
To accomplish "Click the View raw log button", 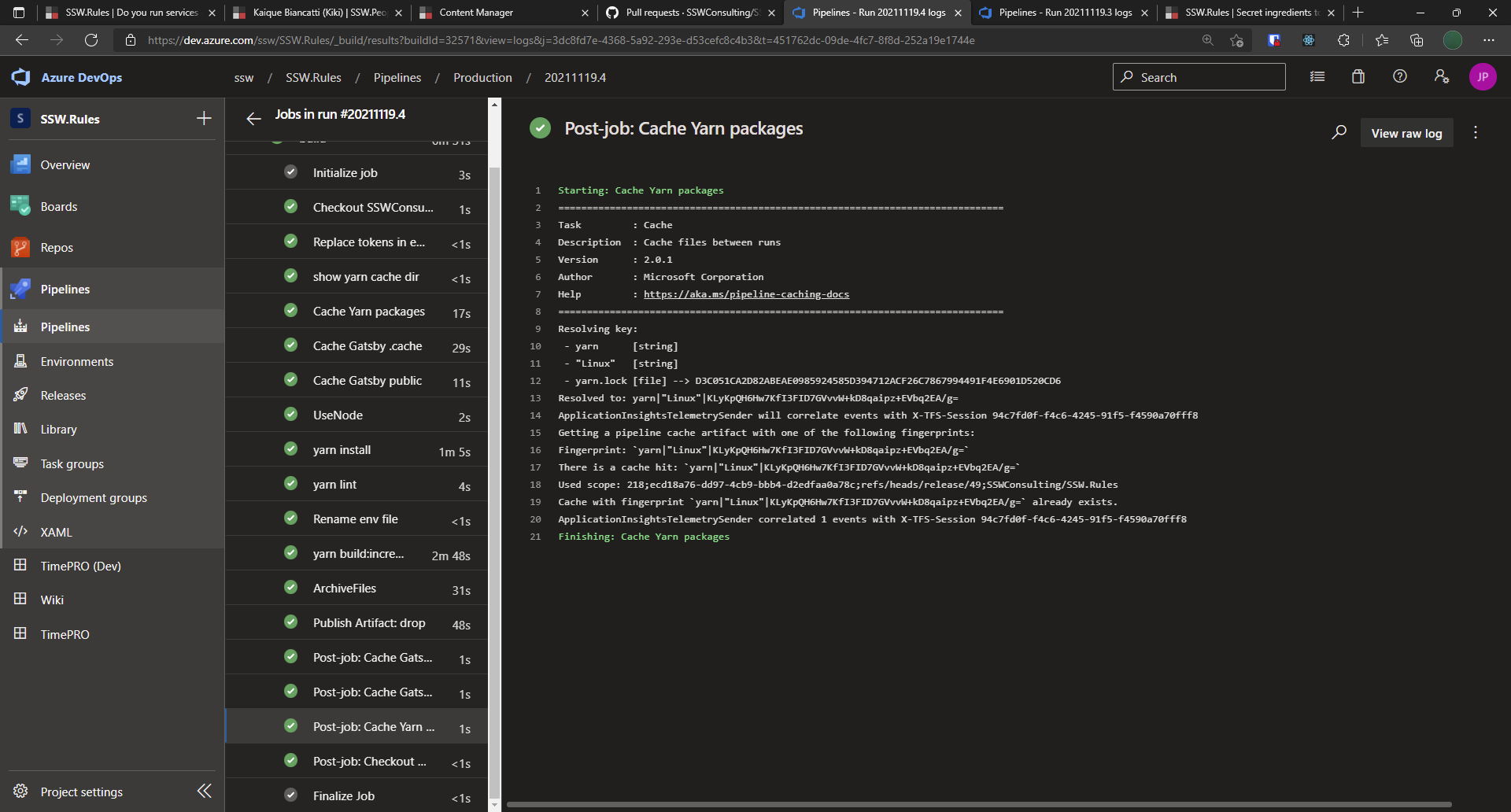I will pos(1406,133).
